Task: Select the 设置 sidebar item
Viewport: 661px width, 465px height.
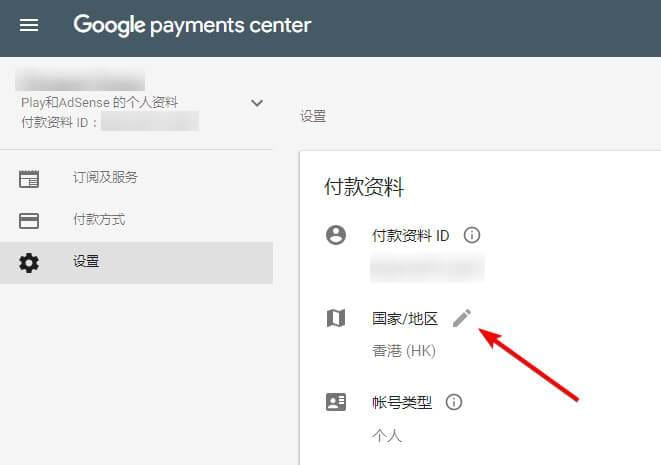Action: 86,262
